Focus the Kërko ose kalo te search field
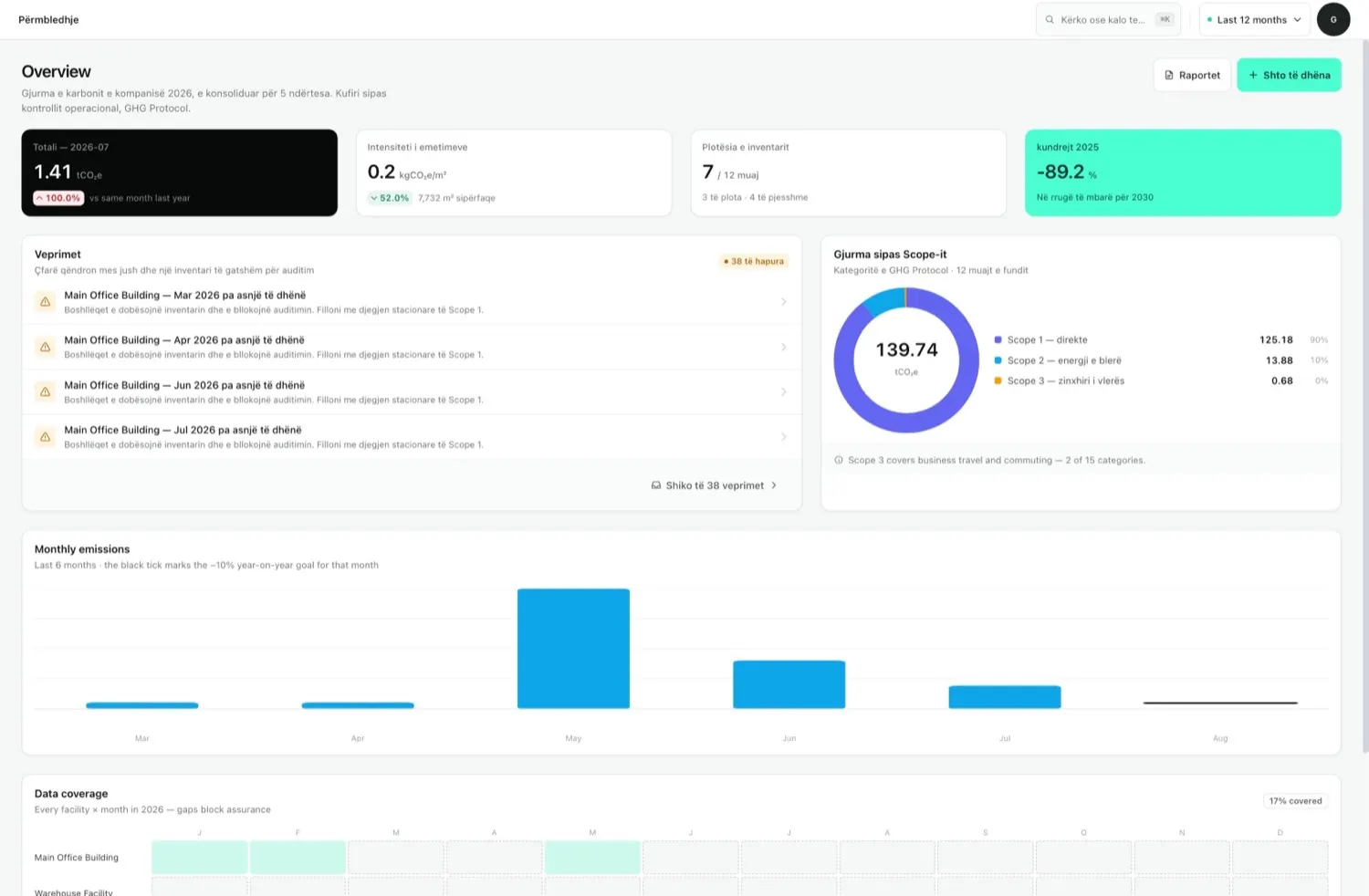Viewport: 1369px width, 896px height. [x=1108, y=19]
